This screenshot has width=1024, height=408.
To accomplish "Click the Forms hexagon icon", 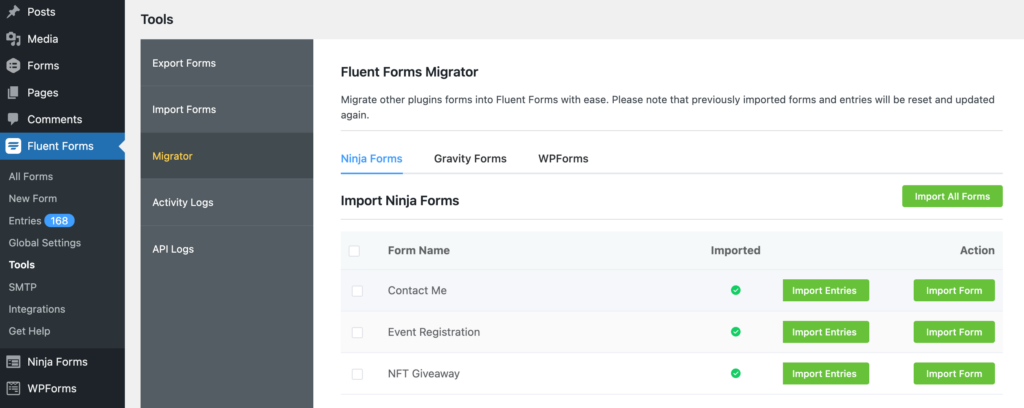I will click(13, 66).
